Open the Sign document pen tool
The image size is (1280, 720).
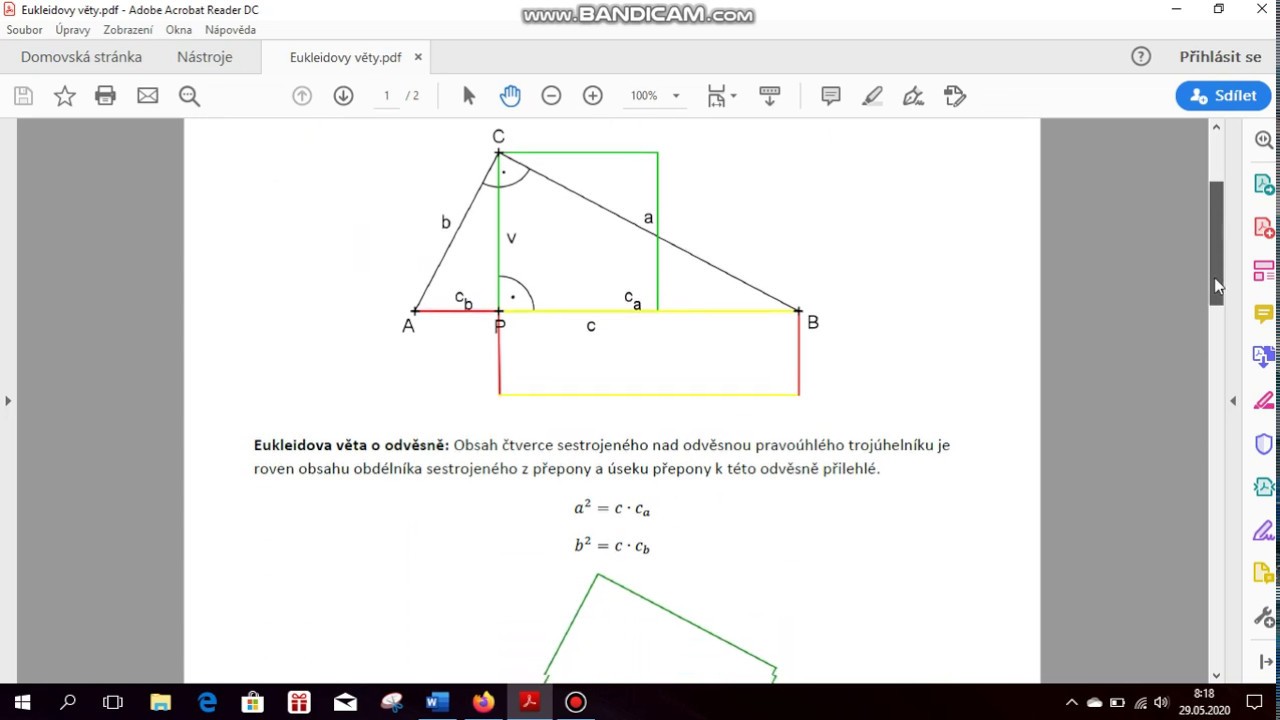[x=913, y=96]
